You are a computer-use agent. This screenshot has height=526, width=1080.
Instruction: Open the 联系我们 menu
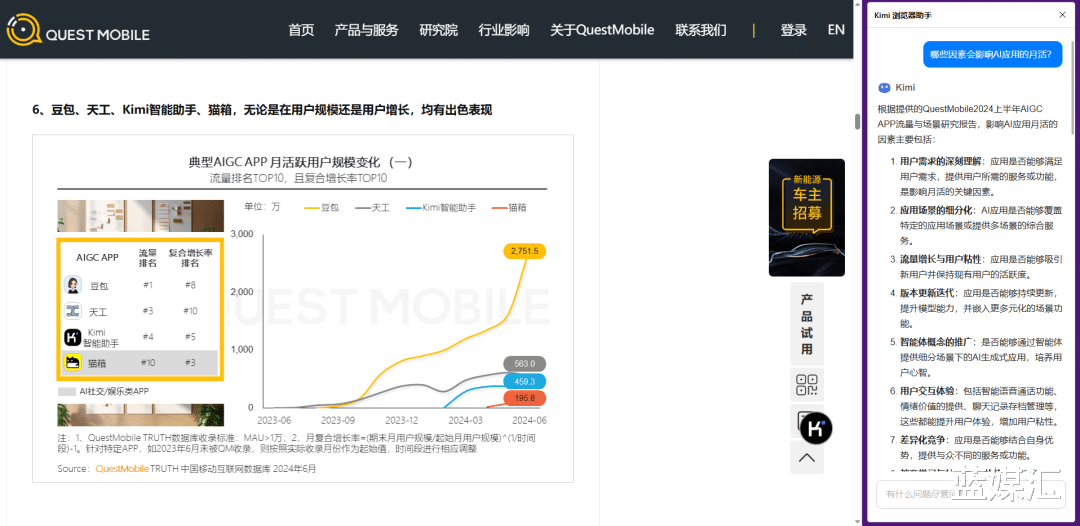(x=700, y=30)
